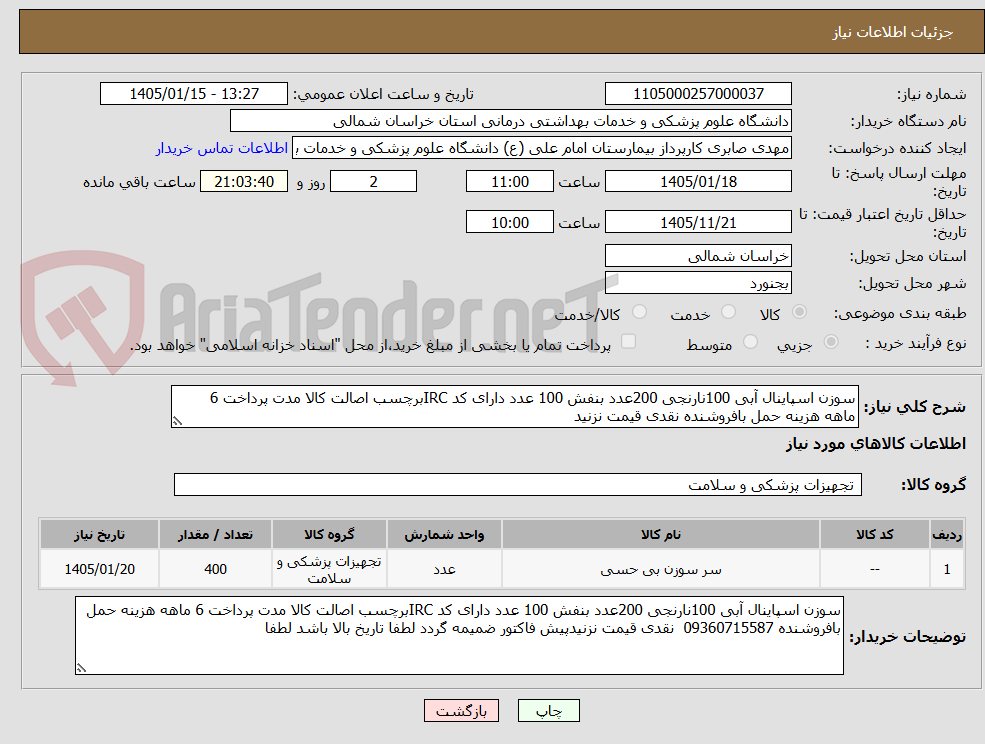
Task: Select the خدمت radio button
Action: [729, 312]
